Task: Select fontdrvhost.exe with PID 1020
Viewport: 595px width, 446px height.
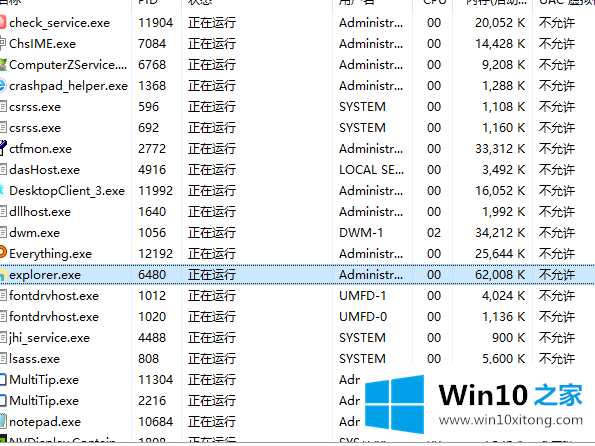Action: [x=54, y=317]
